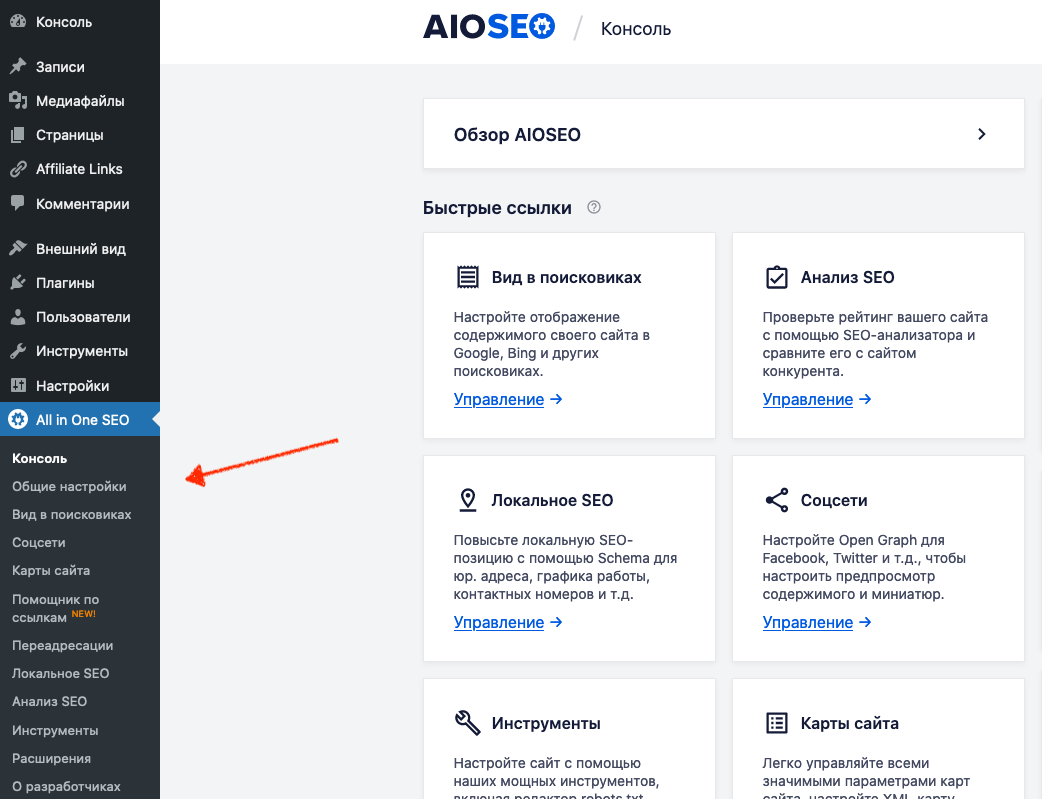Click the Анализ SEO checklist card icon

(x=777, y=277)
